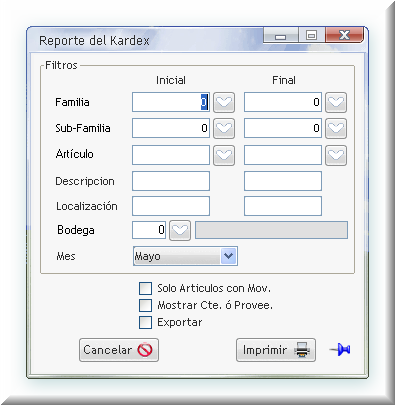Check the Exportar option
This screenshot has height=405, width=395.
[x=145, y=322]
